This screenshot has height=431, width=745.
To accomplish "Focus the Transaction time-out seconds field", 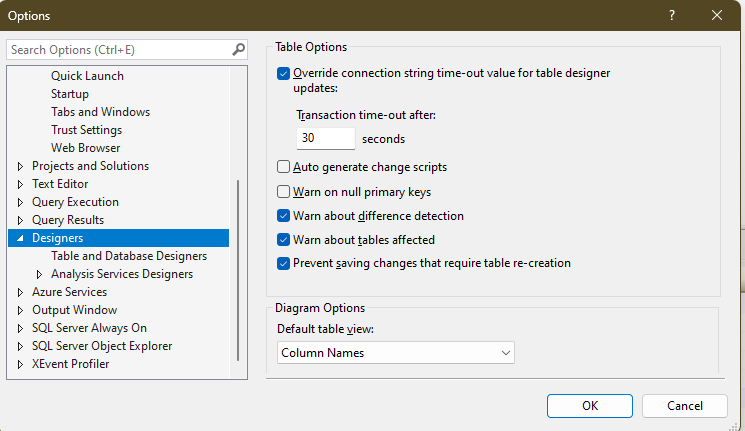I will 325,138.
